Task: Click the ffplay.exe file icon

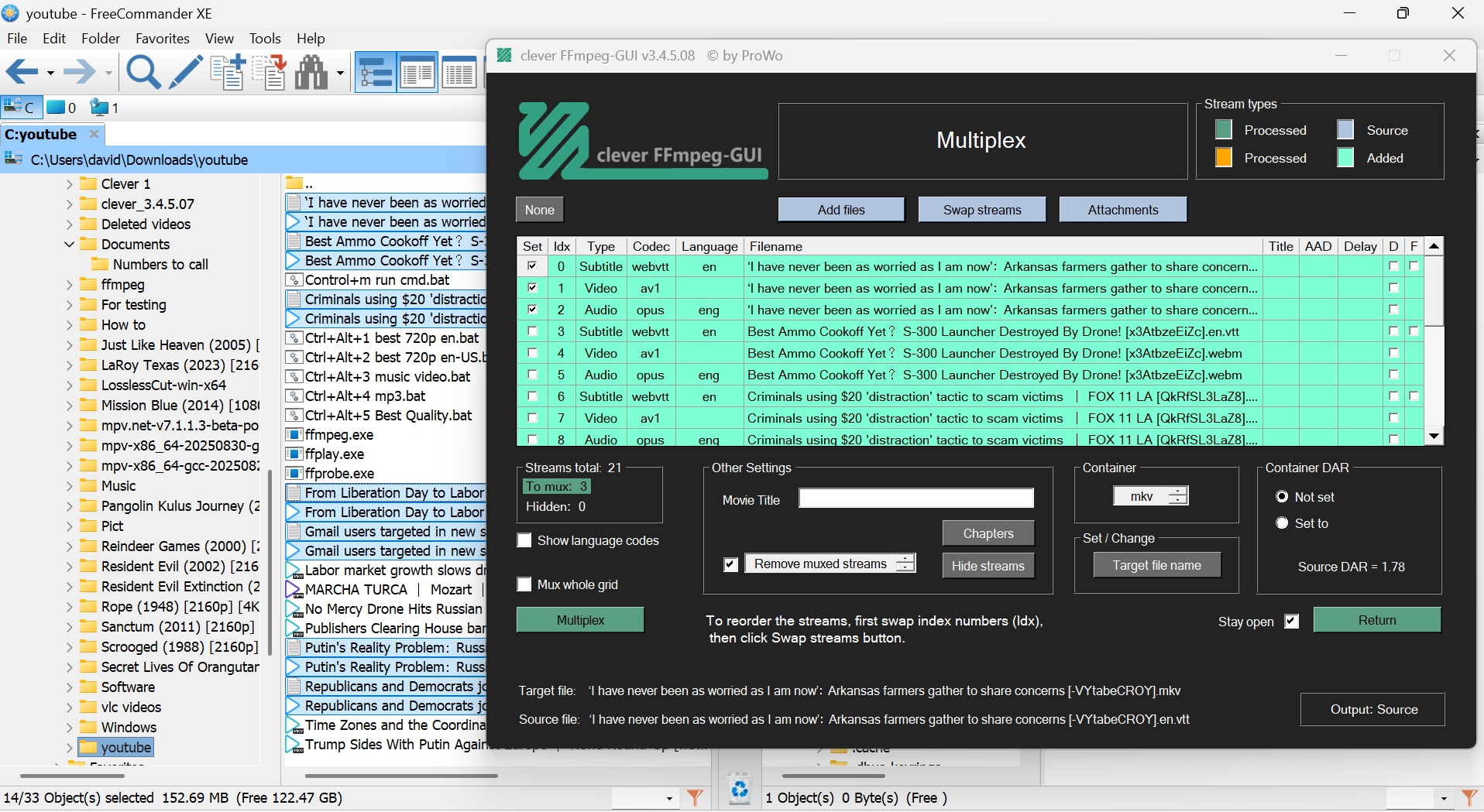Action: 294,454
